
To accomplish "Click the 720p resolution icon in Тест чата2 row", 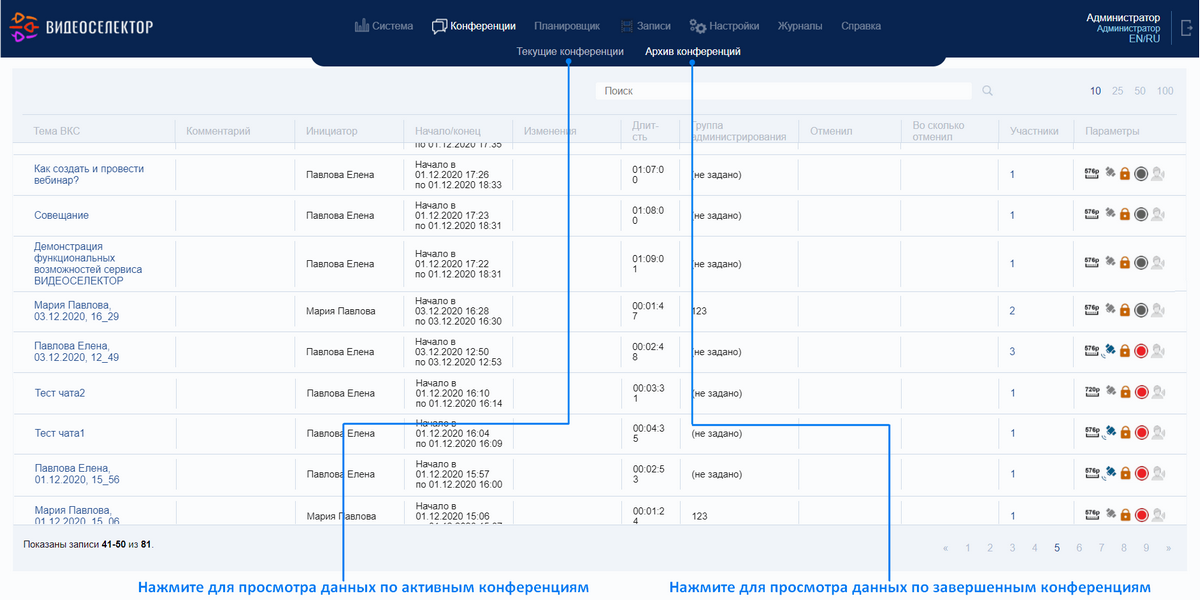I will pyautogui.click(x=1092, y=390).
